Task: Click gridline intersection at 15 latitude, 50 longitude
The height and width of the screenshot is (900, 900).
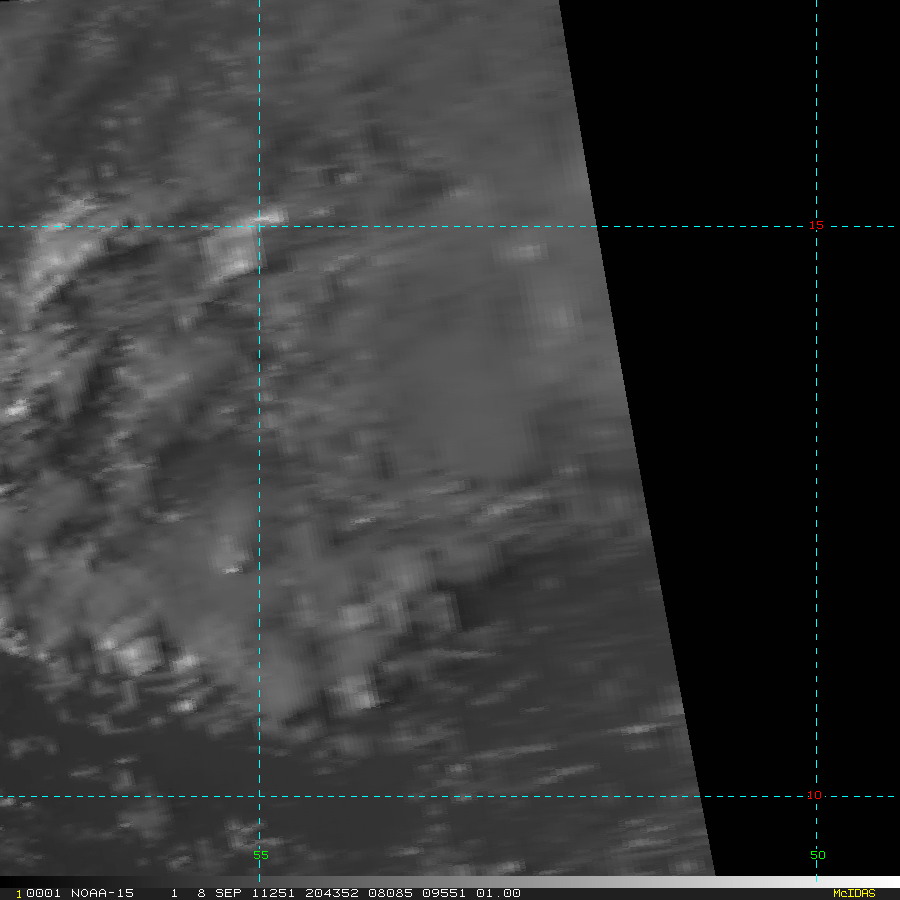Action: pyautogui.click(x=817, y=227)
